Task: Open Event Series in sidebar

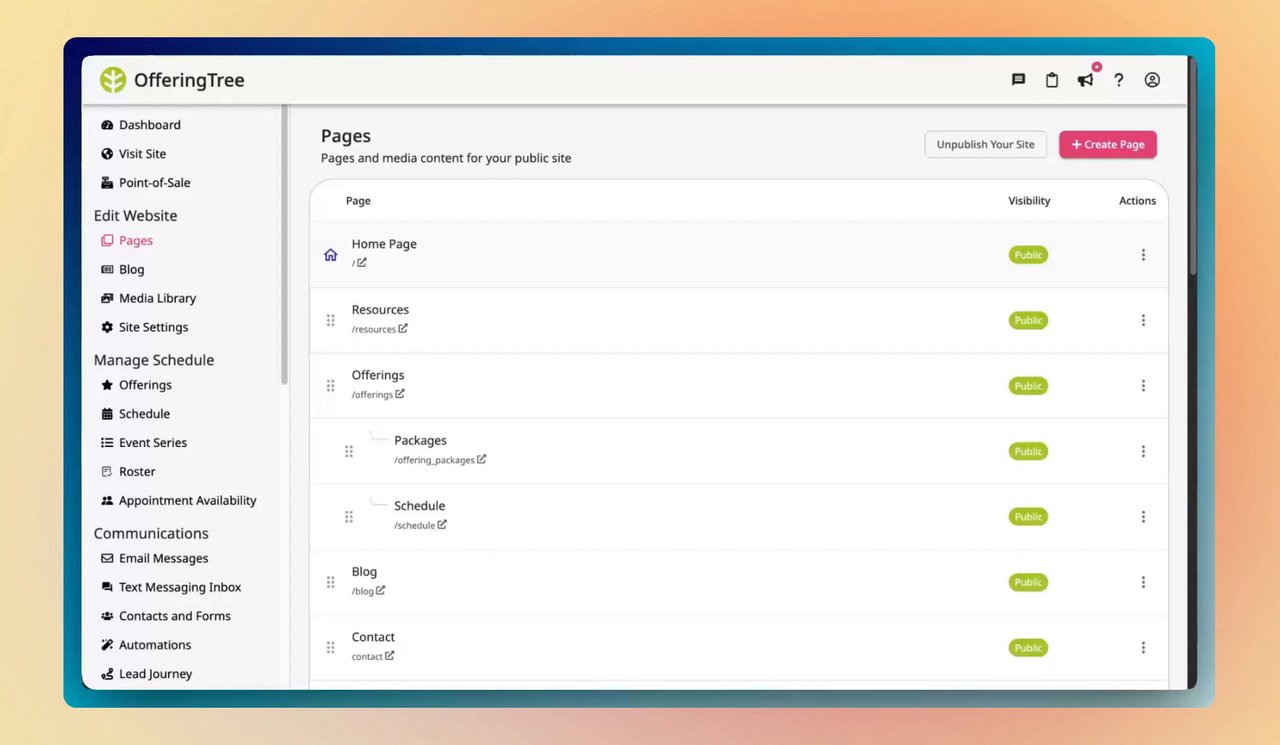Action: click(144, 443)
